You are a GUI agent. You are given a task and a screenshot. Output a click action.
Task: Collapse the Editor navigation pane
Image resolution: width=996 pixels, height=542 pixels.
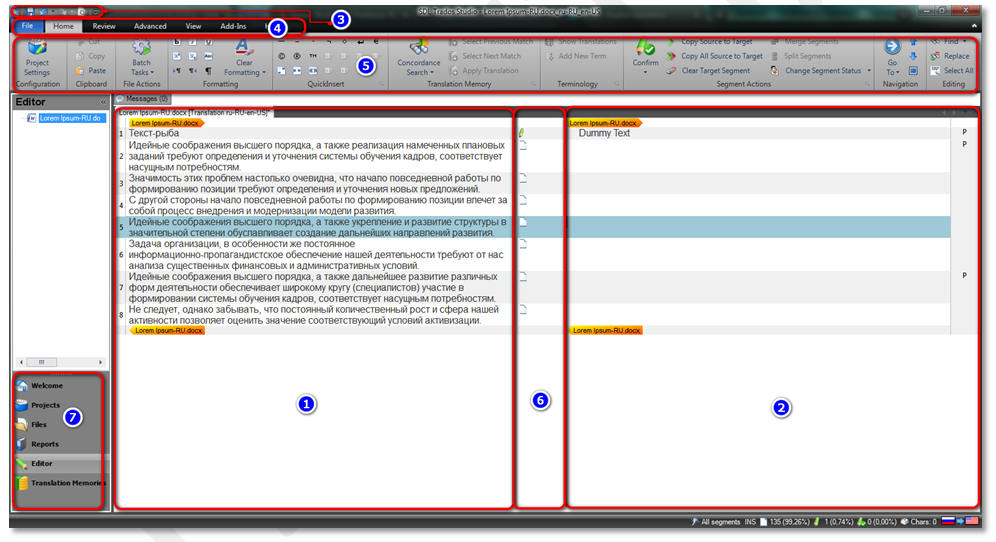102,102
